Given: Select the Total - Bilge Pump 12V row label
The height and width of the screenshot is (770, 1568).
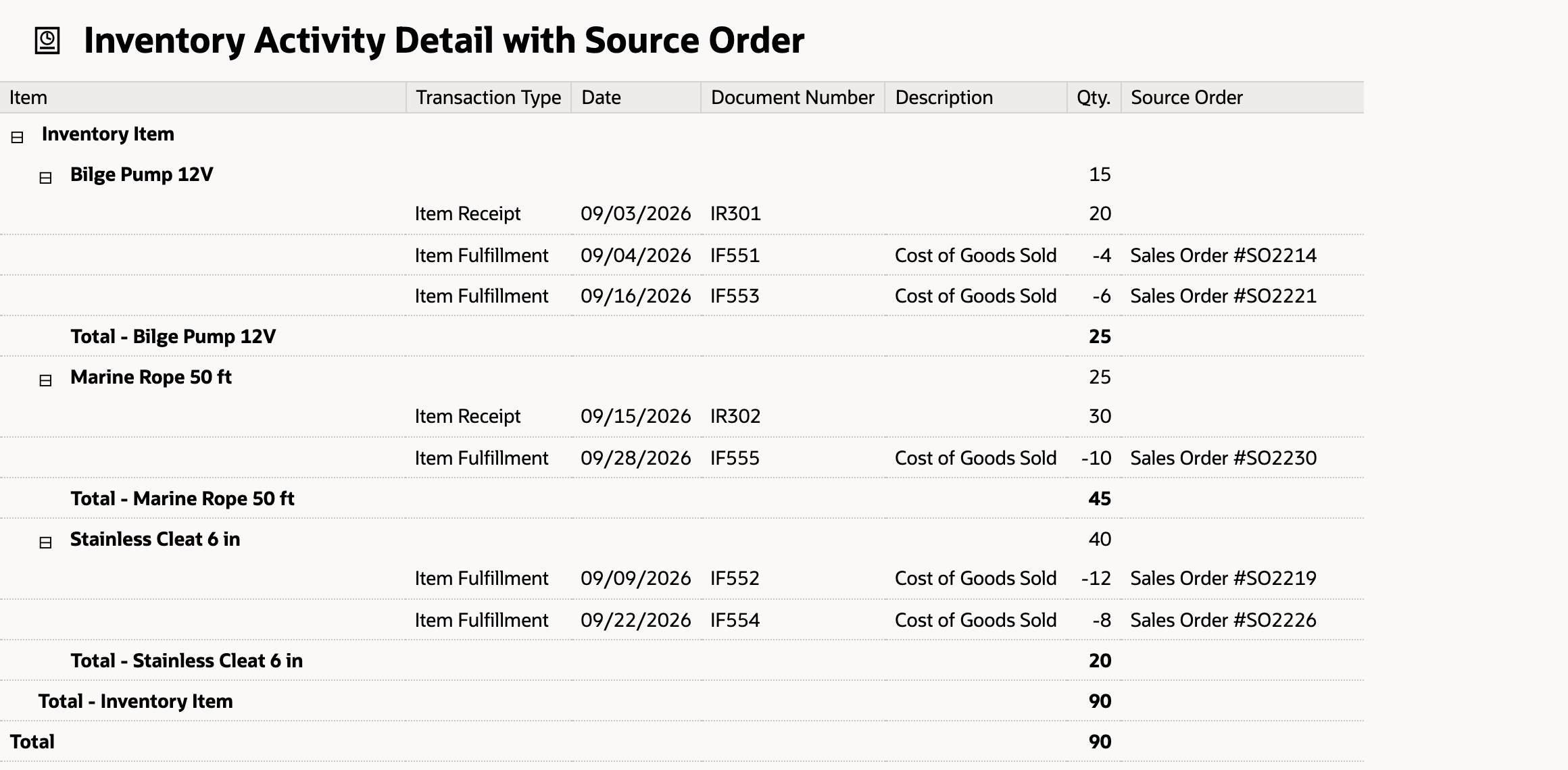Looking at the screenshot, I should point(173,336).
